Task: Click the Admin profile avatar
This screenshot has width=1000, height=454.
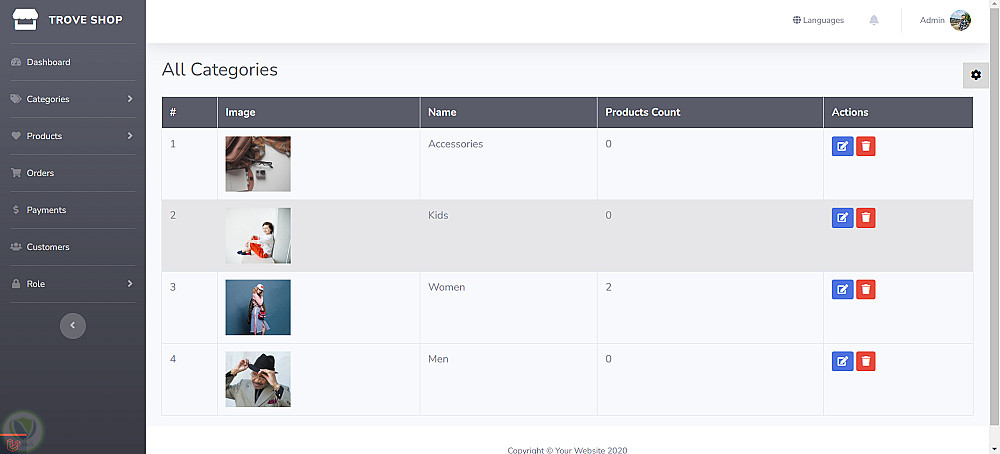Action: 960,20
